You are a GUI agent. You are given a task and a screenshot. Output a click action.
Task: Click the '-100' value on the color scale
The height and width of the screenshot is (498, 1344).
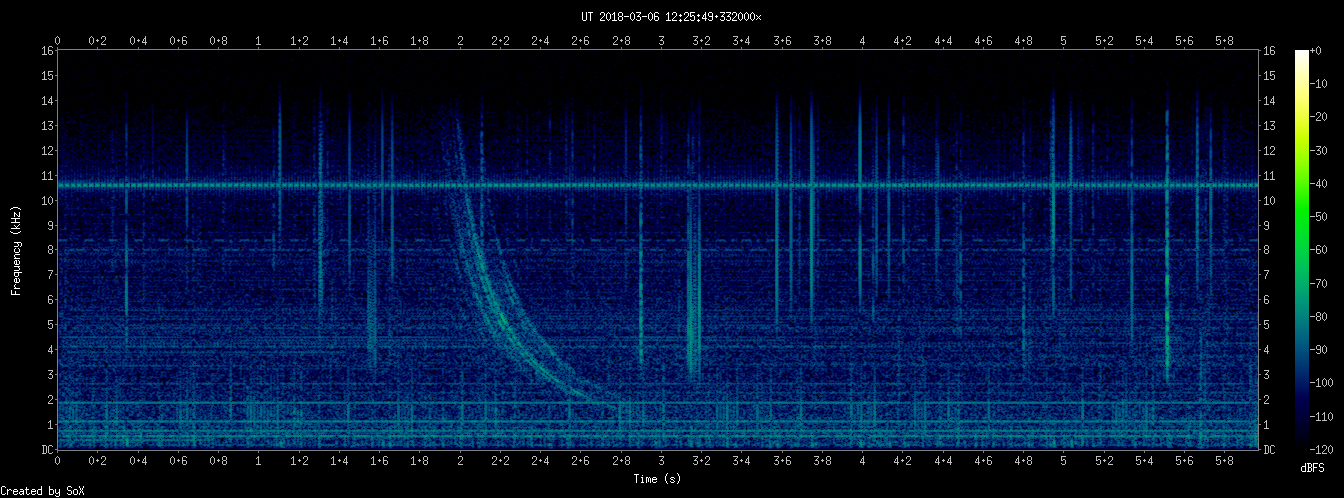[1324, 383]
